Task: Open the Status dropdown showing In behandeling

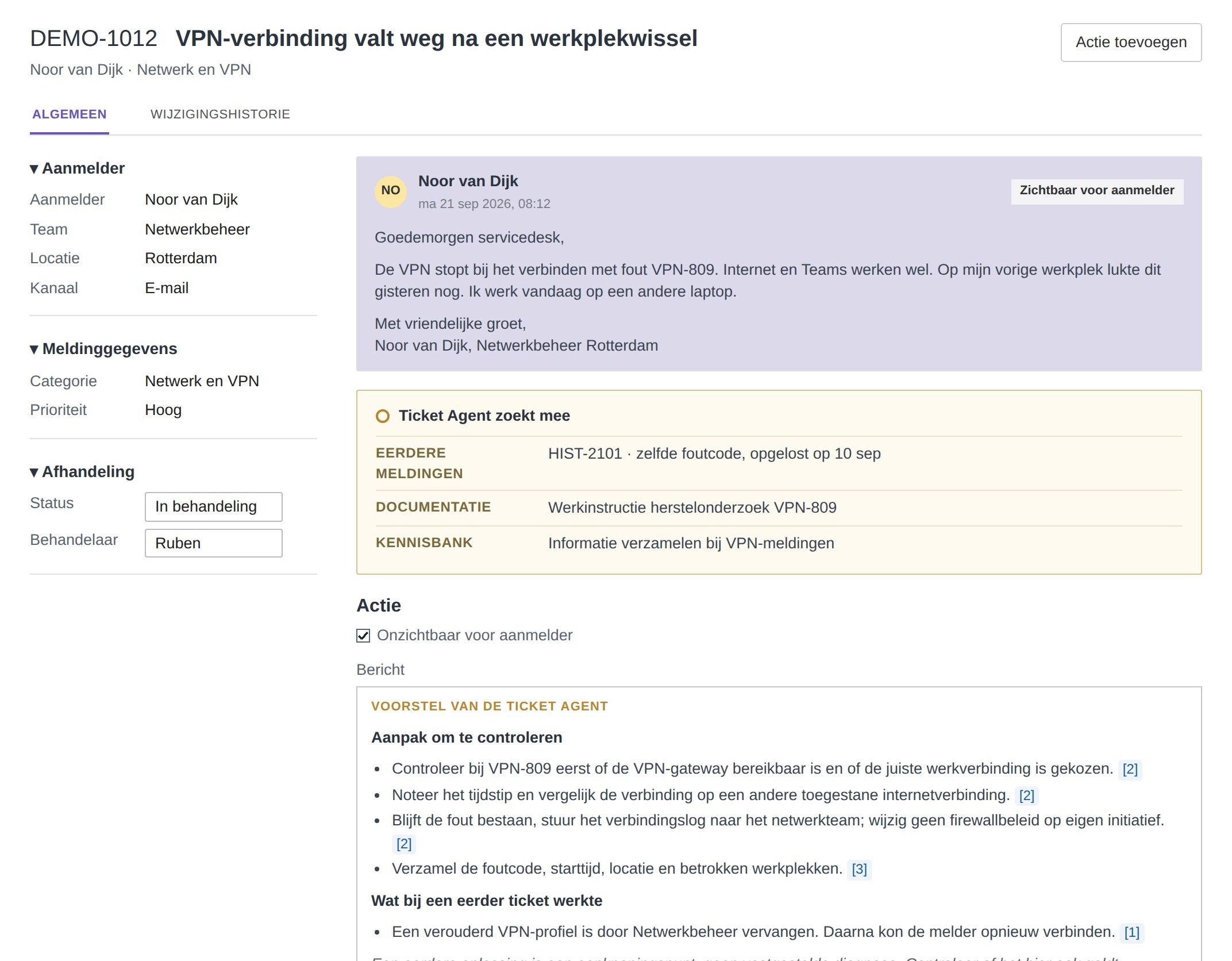Action: 214,507
